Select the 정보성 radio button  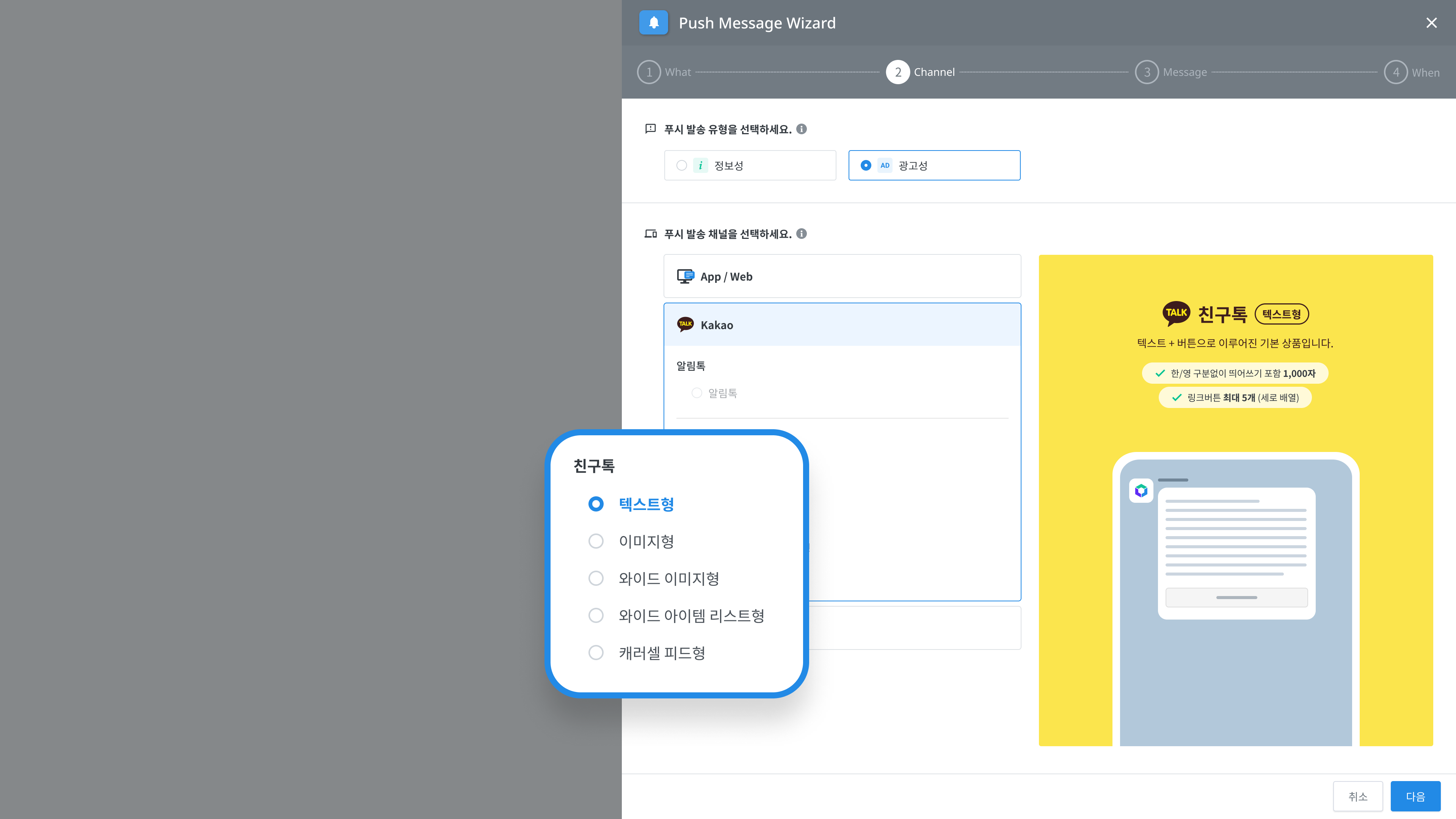point(682,165)
